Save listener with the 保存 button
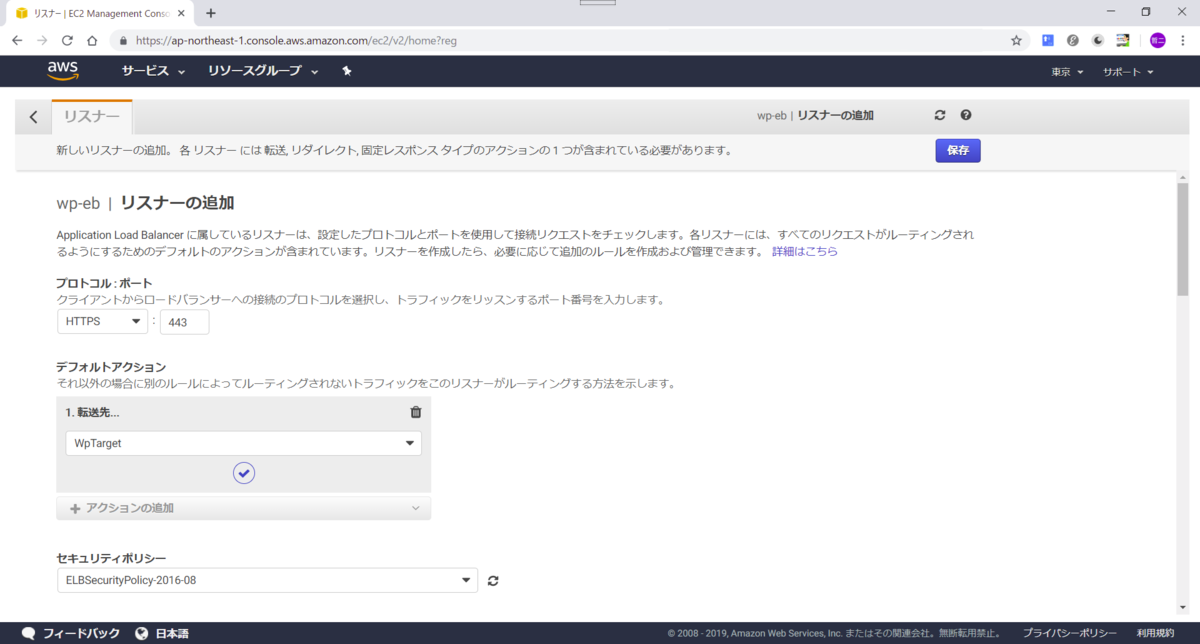The image size is (1200, 644). pos(957,150)
